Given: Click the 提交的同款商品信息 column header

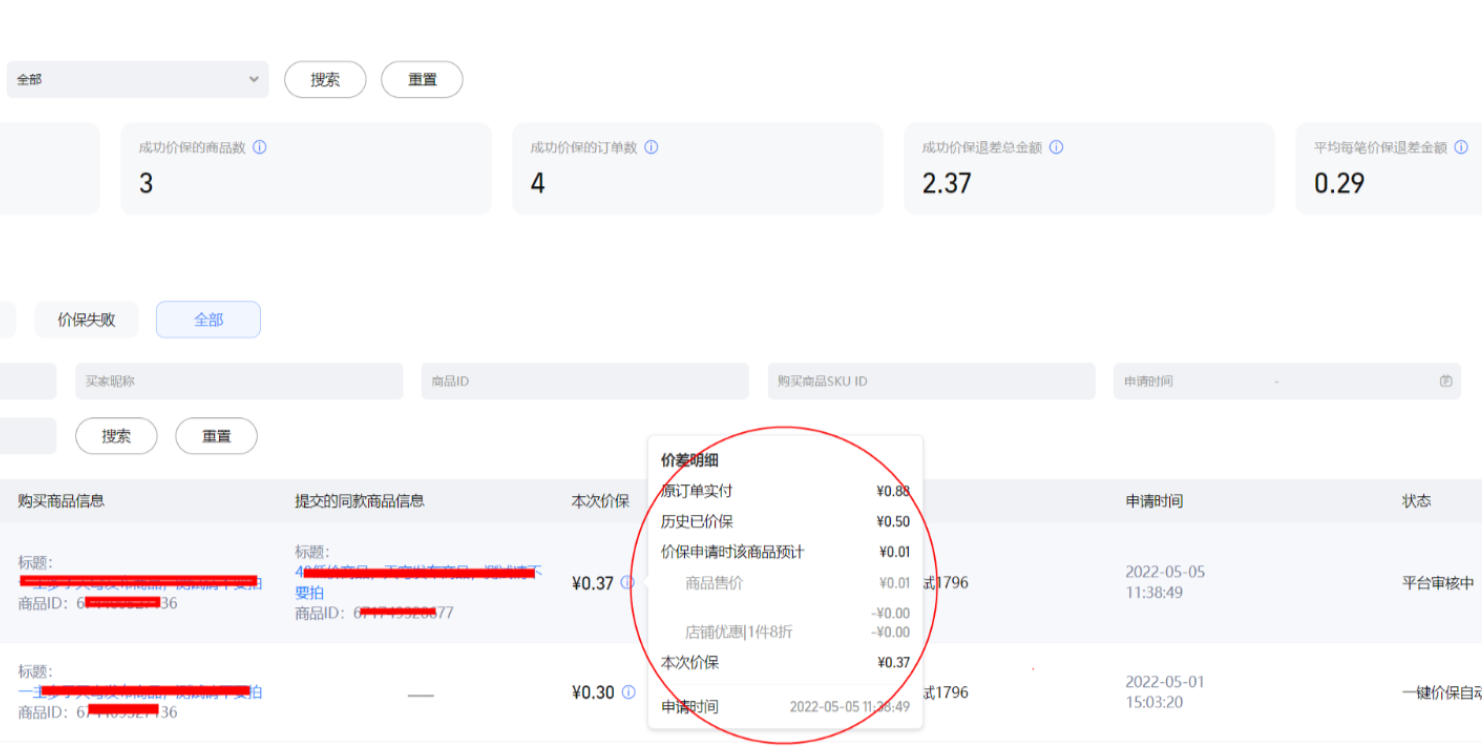Looking at the screenshot, I should pos(359,500).
